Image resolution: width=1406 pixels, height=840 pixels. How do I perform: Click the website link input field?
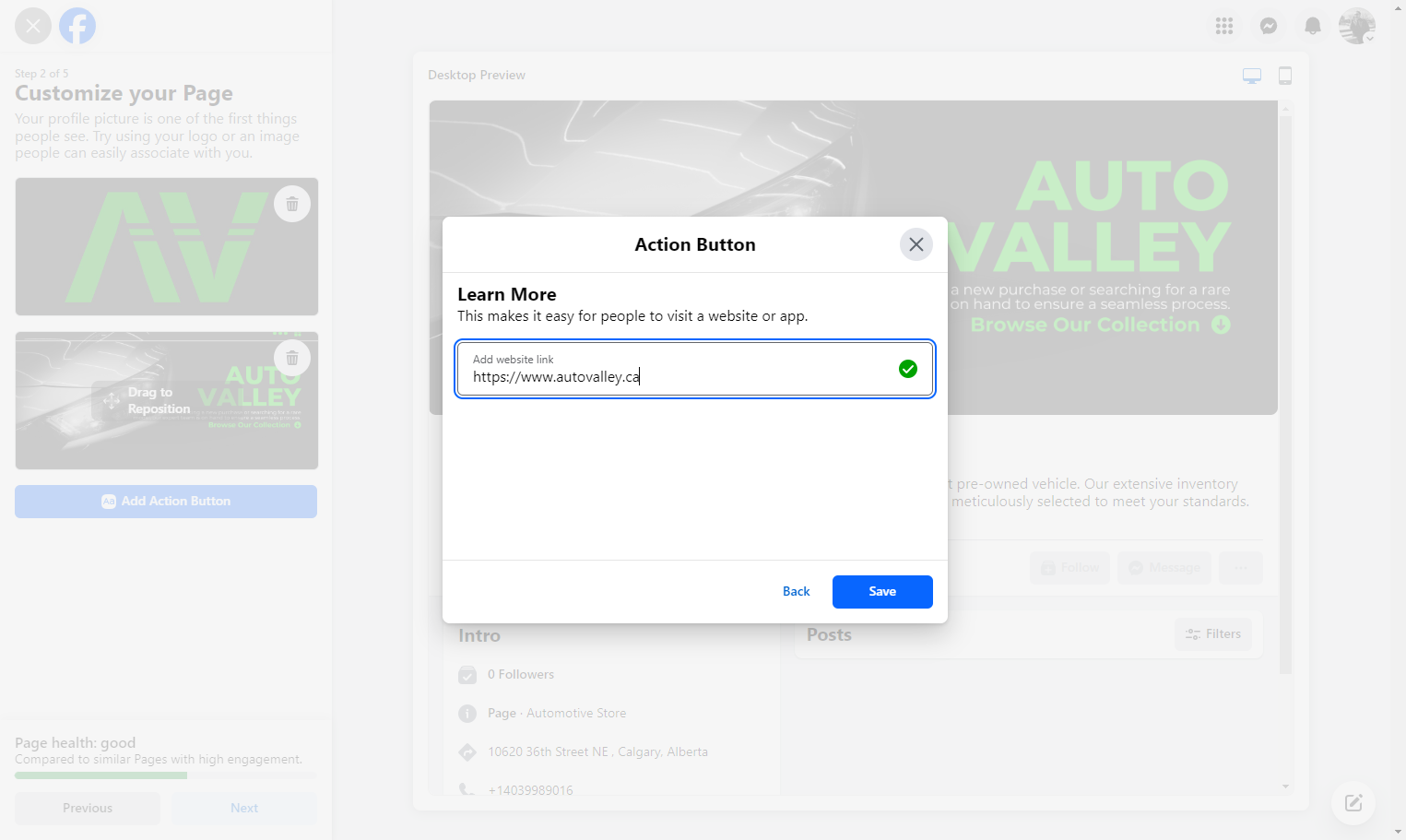(x=695, y=369)
